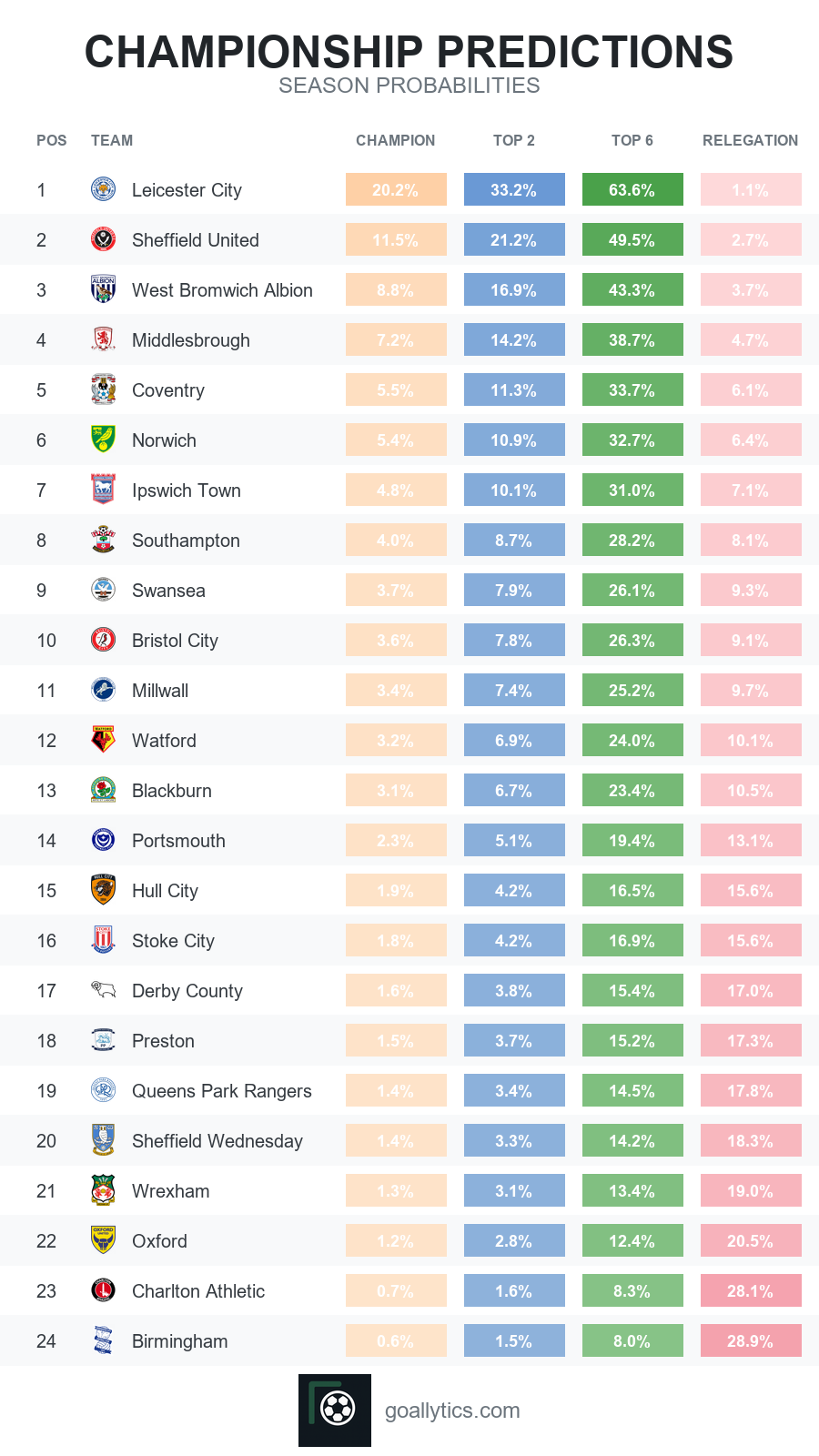Click Leicester City's 20.2% champion cell
The height and width of the screenshot is (1456, 819).
click(396, 189)
